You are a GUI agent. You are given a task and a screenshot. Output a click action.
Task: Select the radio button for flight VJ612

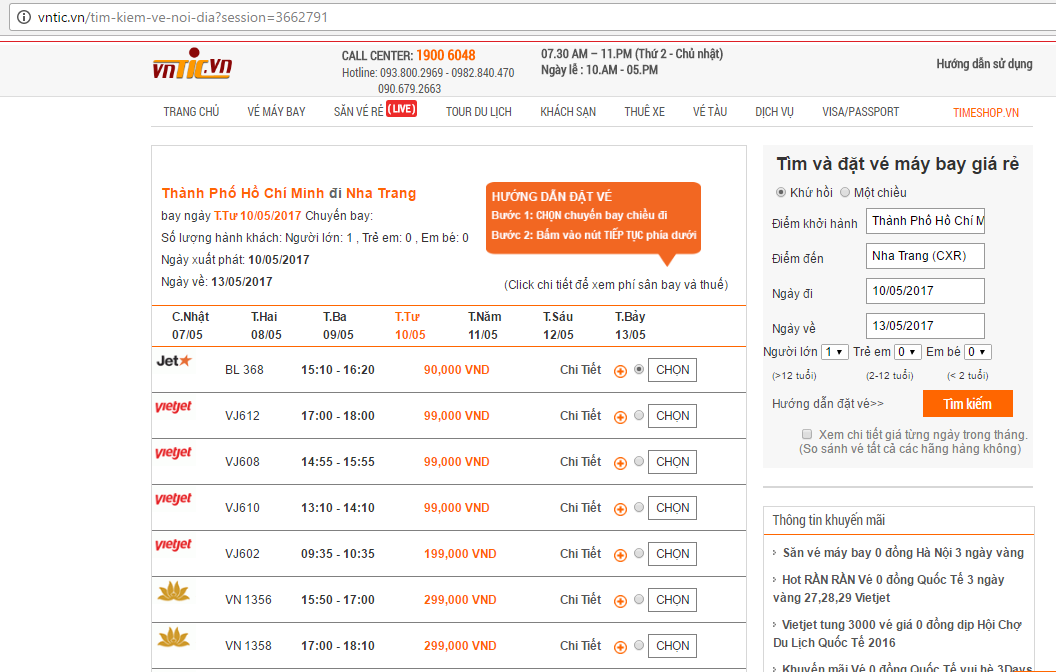tap(638, 415)
